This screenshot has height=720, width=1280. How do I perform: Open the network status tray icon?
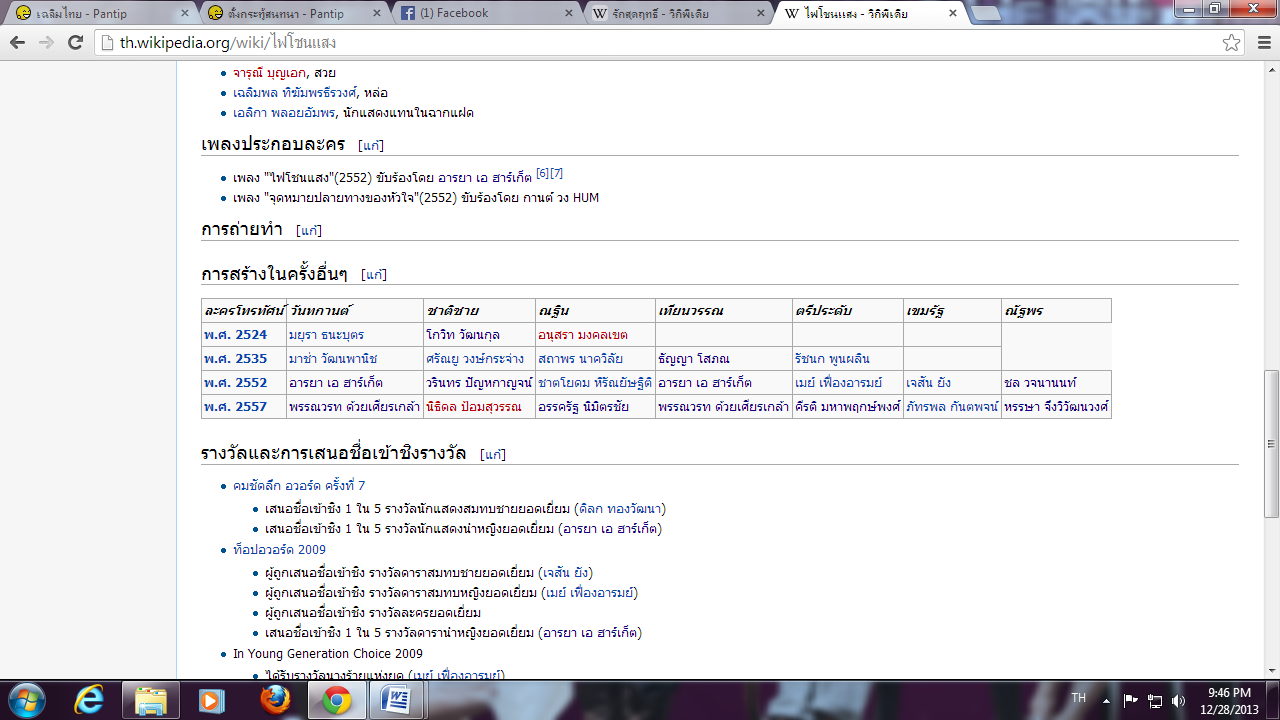[x=1155, y=701]
